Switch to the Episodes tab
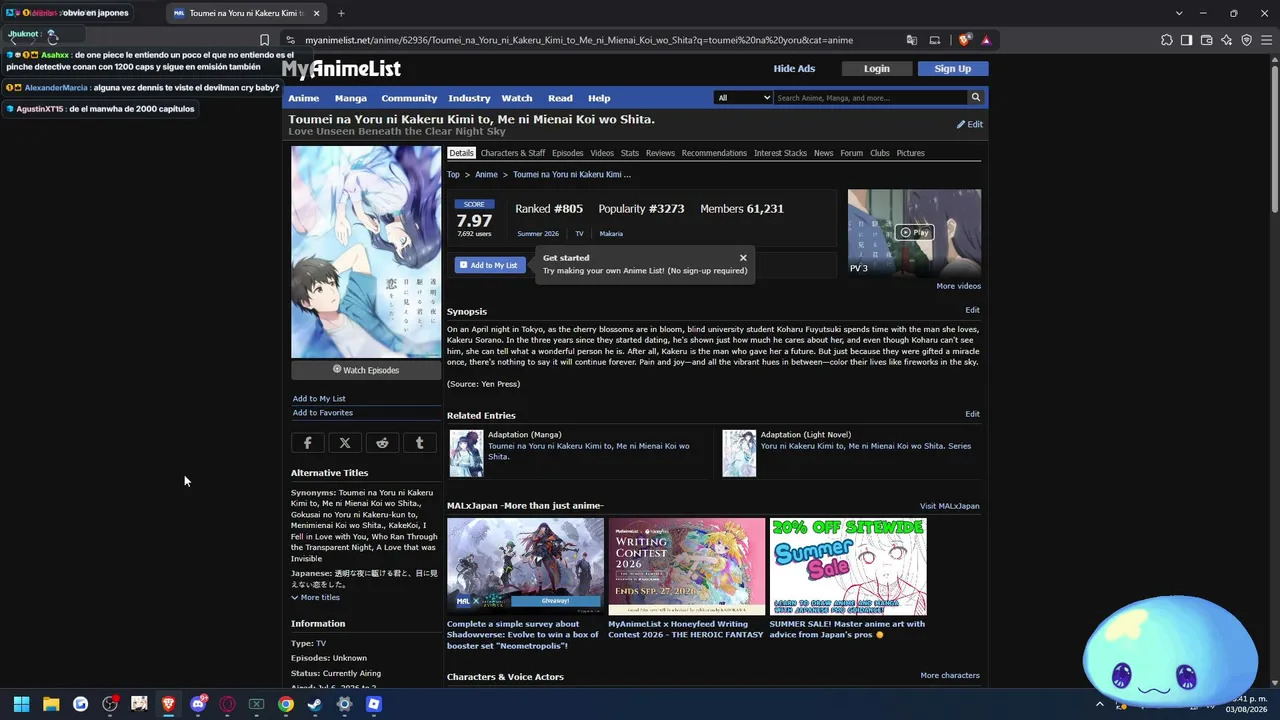 click(568, 153)
